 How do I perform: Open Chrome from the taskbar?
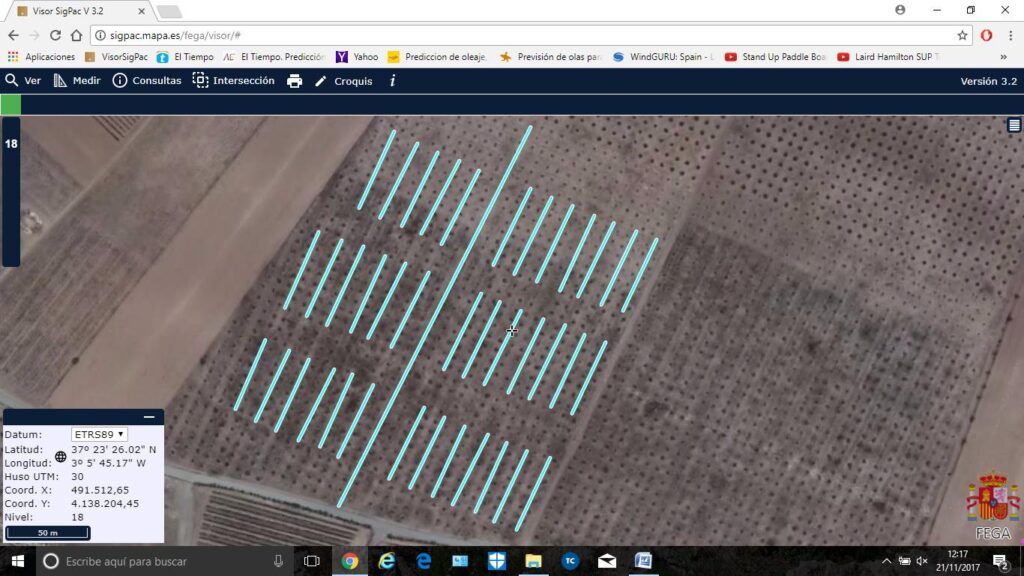click(349, 561)
